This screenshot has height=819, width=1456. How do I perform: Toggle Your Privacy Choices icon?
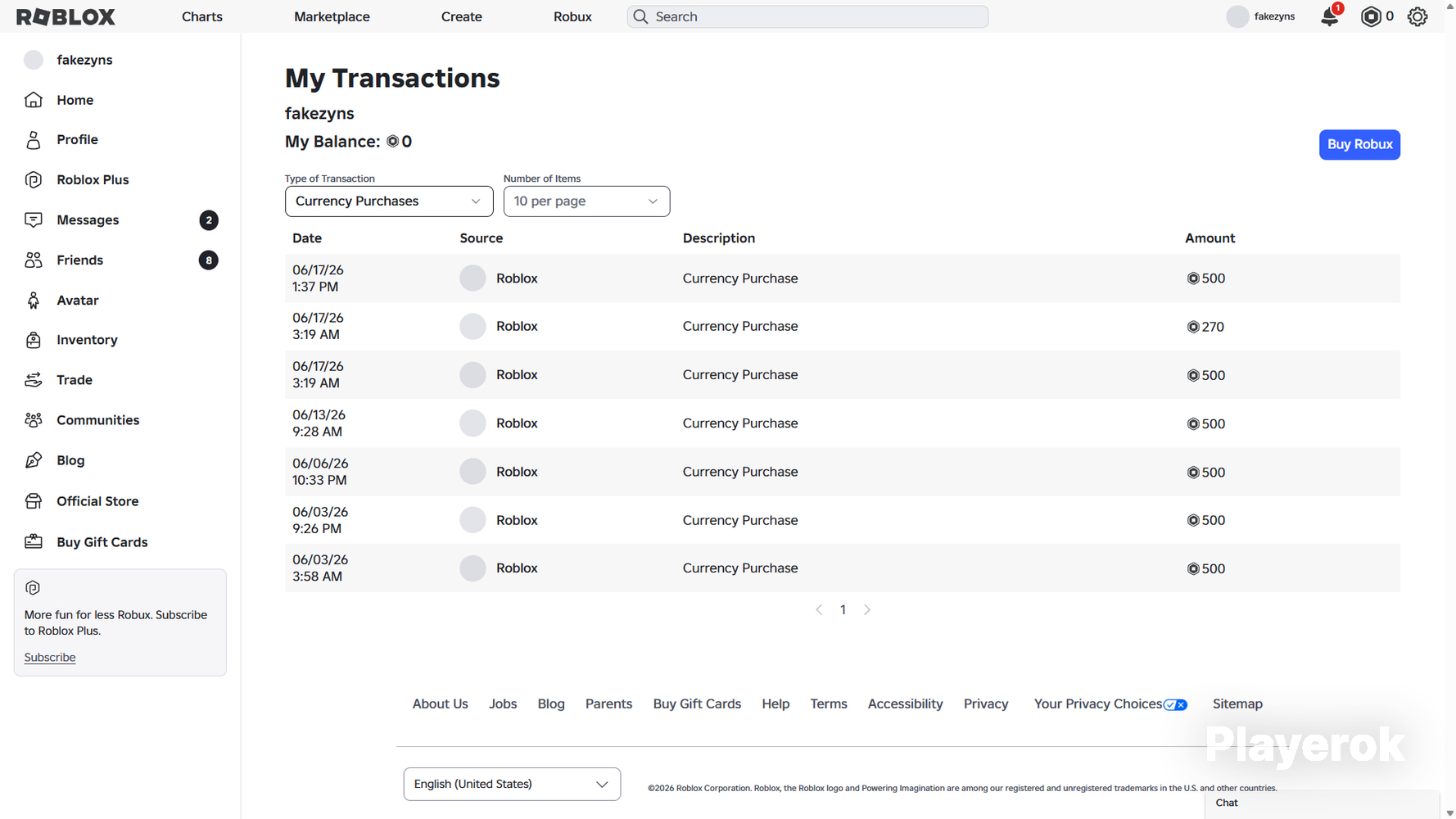1175,704
